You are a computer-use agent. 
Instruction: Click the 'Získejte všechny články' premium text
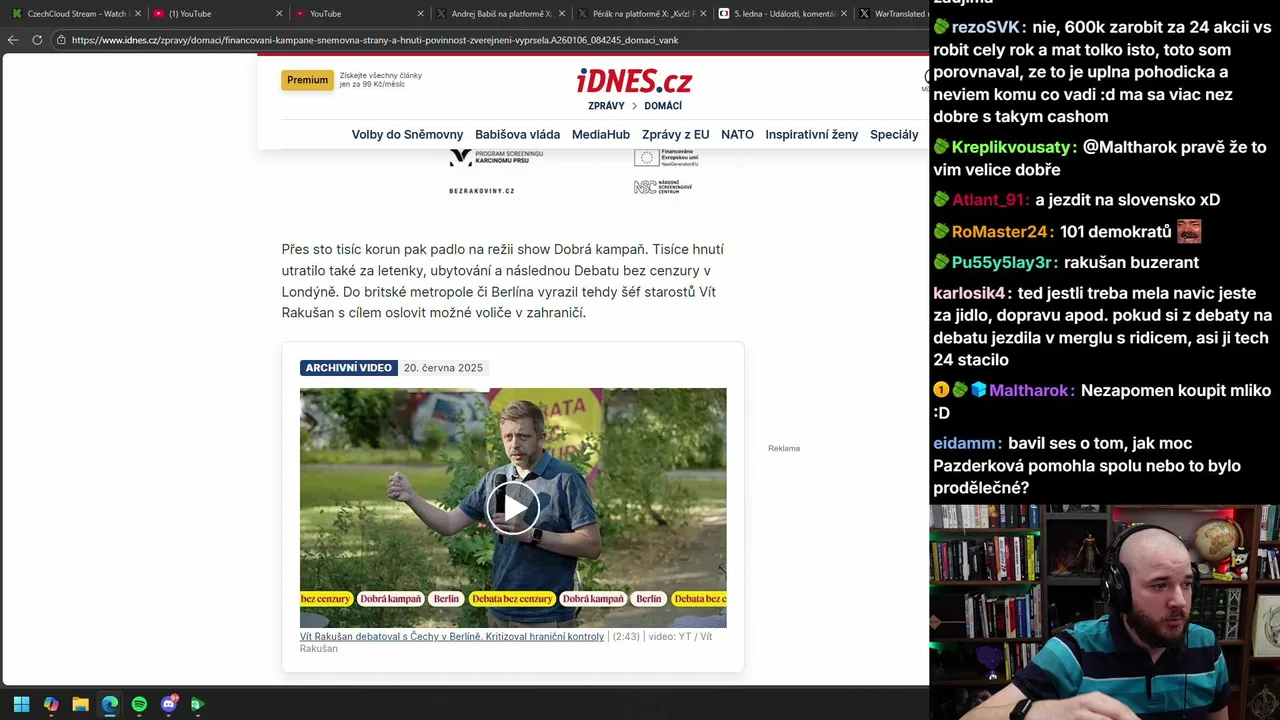click(x=381, y=80)
